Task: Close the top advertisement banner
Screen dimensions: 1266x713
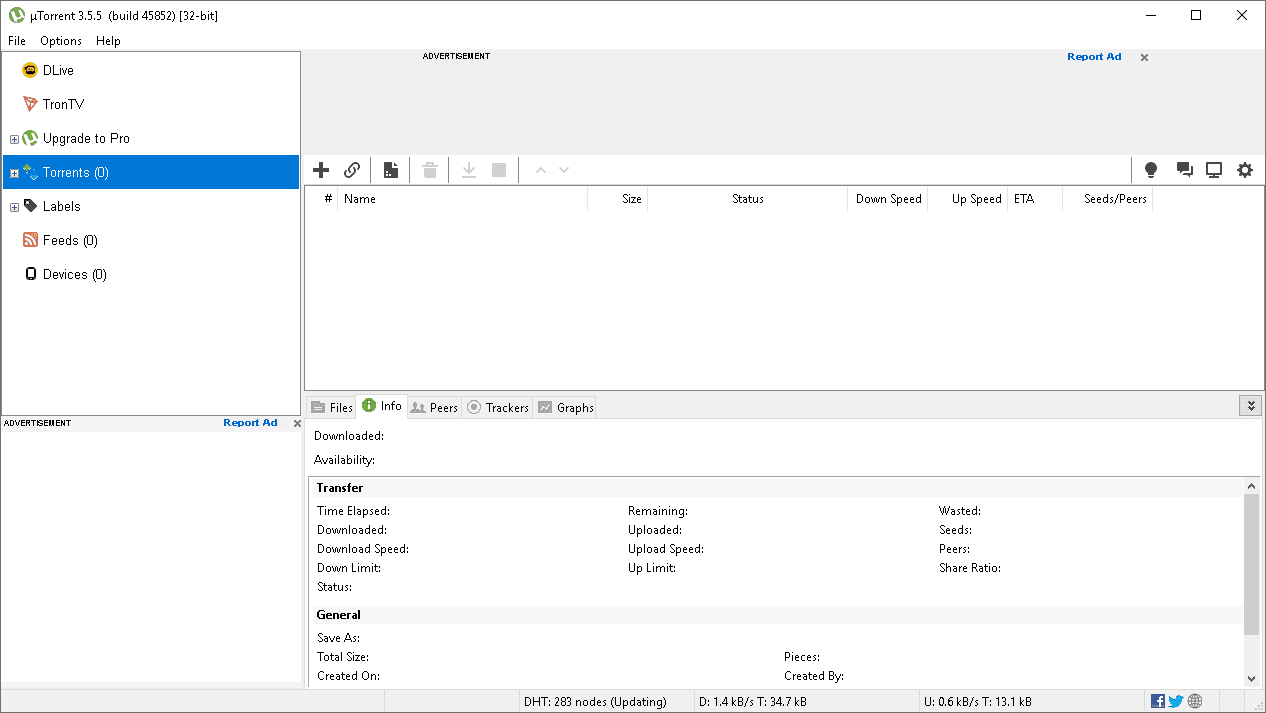Action: (1145, 58)
